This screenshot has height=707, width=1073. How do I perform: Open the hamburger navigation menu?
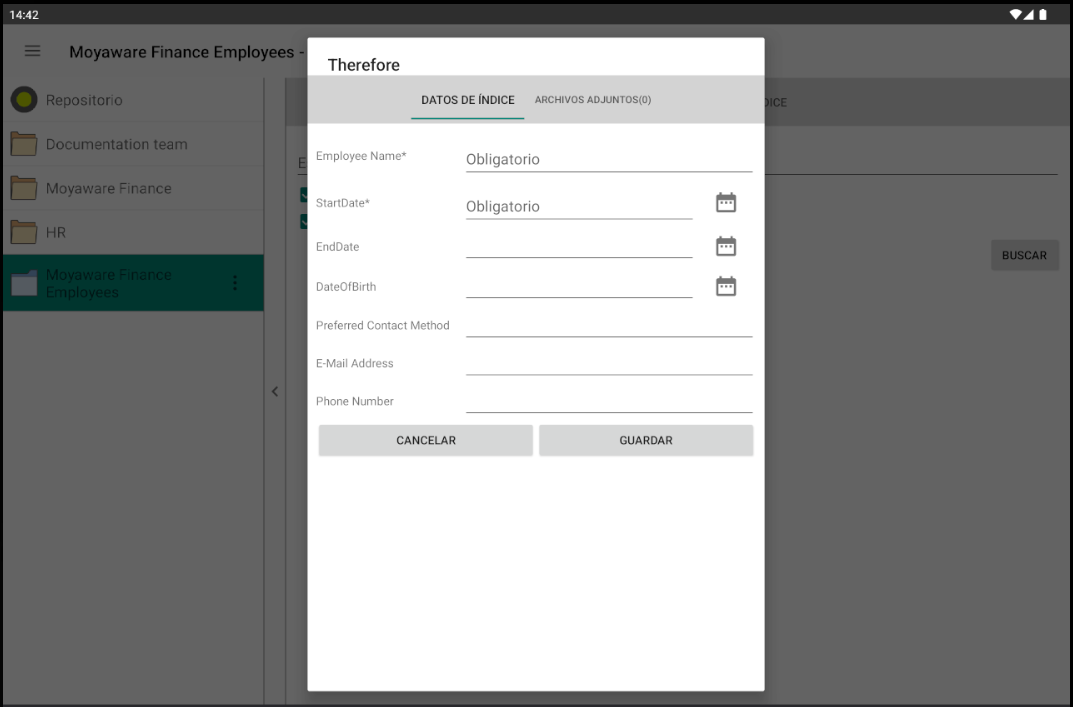32,51
